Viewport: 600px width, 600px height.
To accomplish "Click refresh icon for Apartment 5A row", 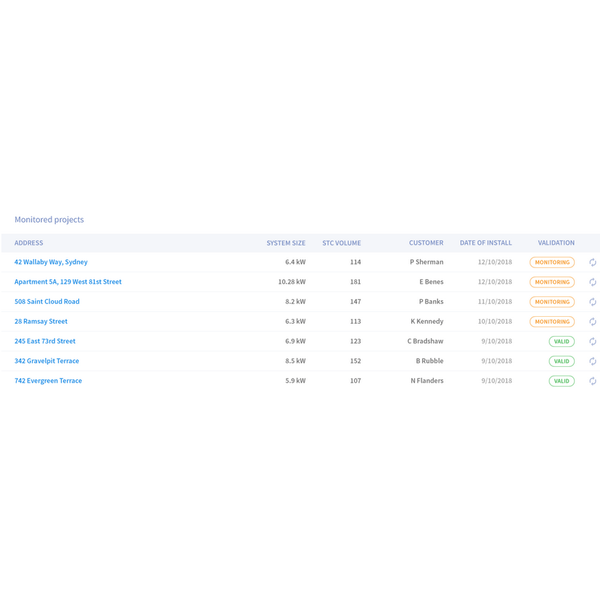I will 592,282.
